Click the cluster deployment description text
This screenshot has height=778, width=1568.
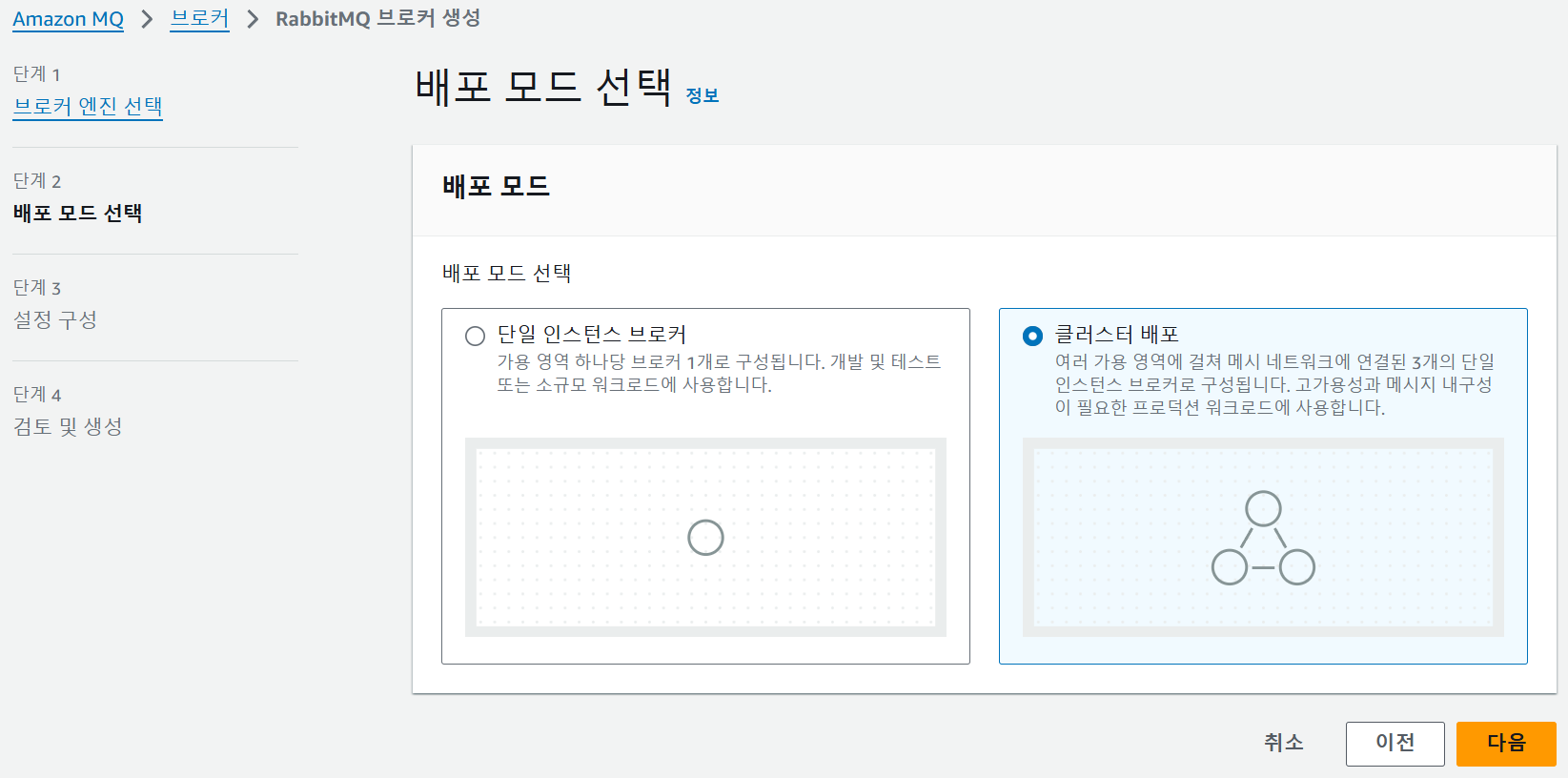(x=1273, y=384)
